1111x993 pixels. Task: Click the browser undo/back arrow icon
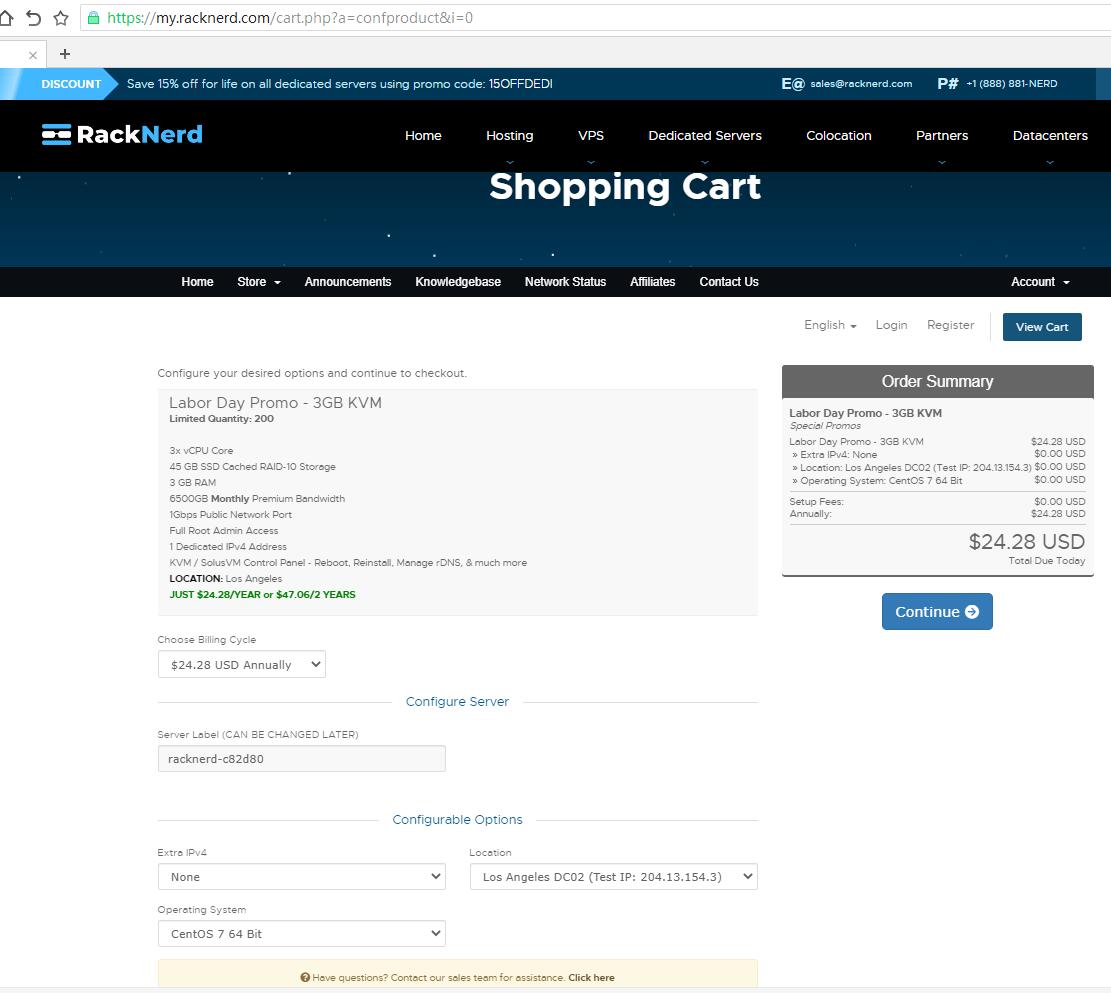pyautogui.click(x=33, y=18)
